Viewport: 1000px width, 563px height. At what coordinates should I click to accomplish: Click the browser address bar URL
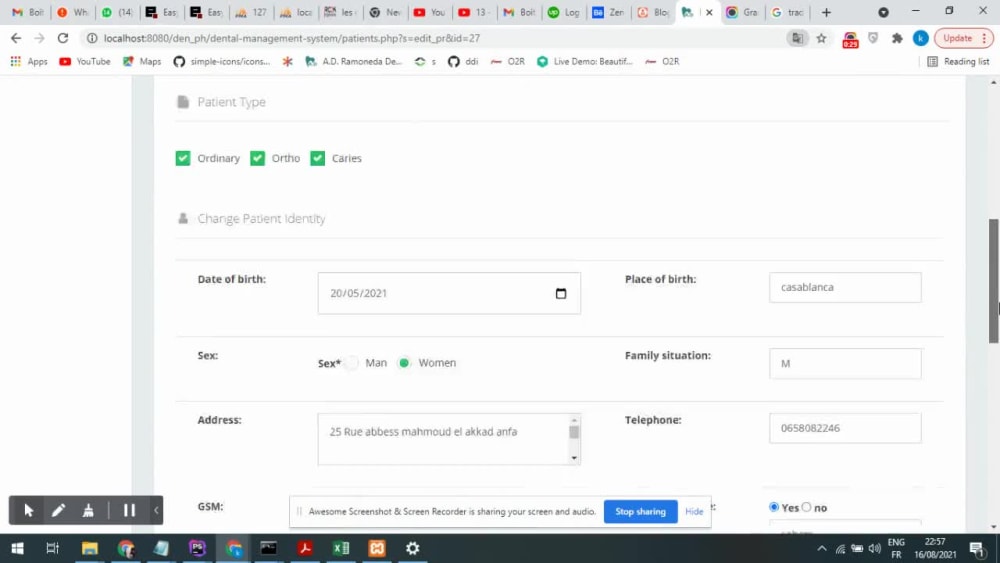tap(292, 38)
